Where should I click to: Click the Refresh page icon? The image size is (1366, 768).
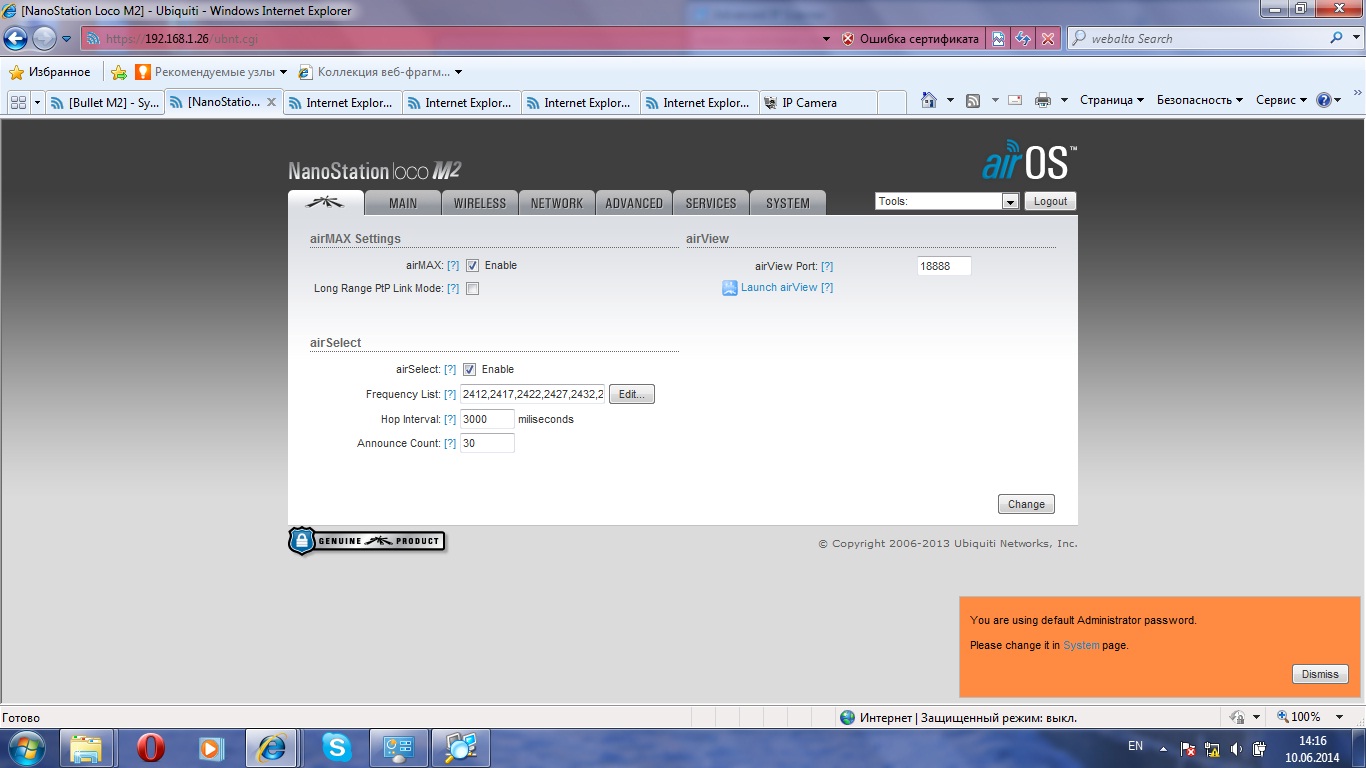[1023, 39]
